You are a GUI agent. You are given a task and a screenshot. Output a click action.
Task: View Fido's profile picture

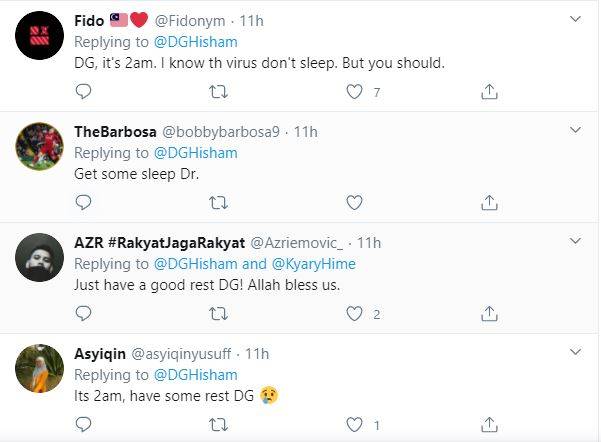tap(41, 37)
